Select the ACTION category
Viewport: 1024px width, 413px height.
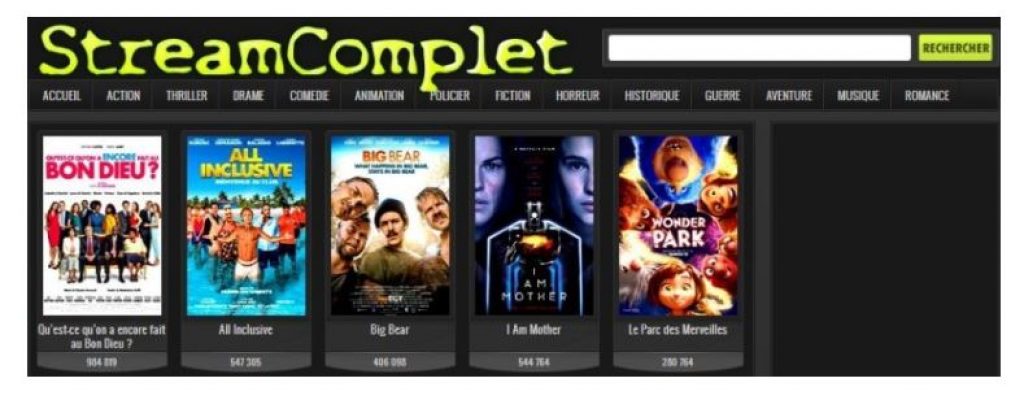(x=123, y=96)
